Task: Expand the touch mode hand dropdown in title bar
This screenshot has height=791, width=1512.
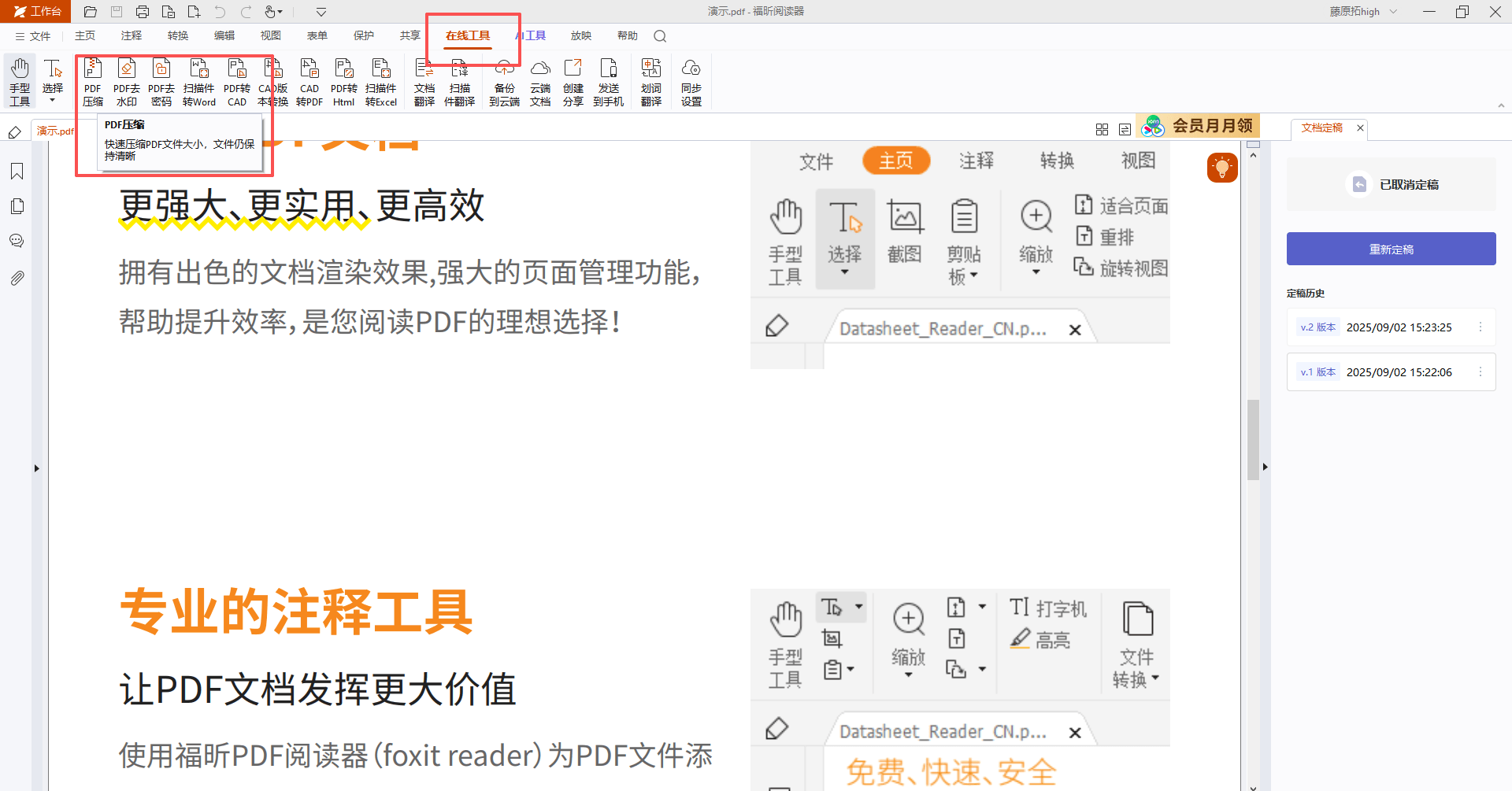Action: click(280, 12)
